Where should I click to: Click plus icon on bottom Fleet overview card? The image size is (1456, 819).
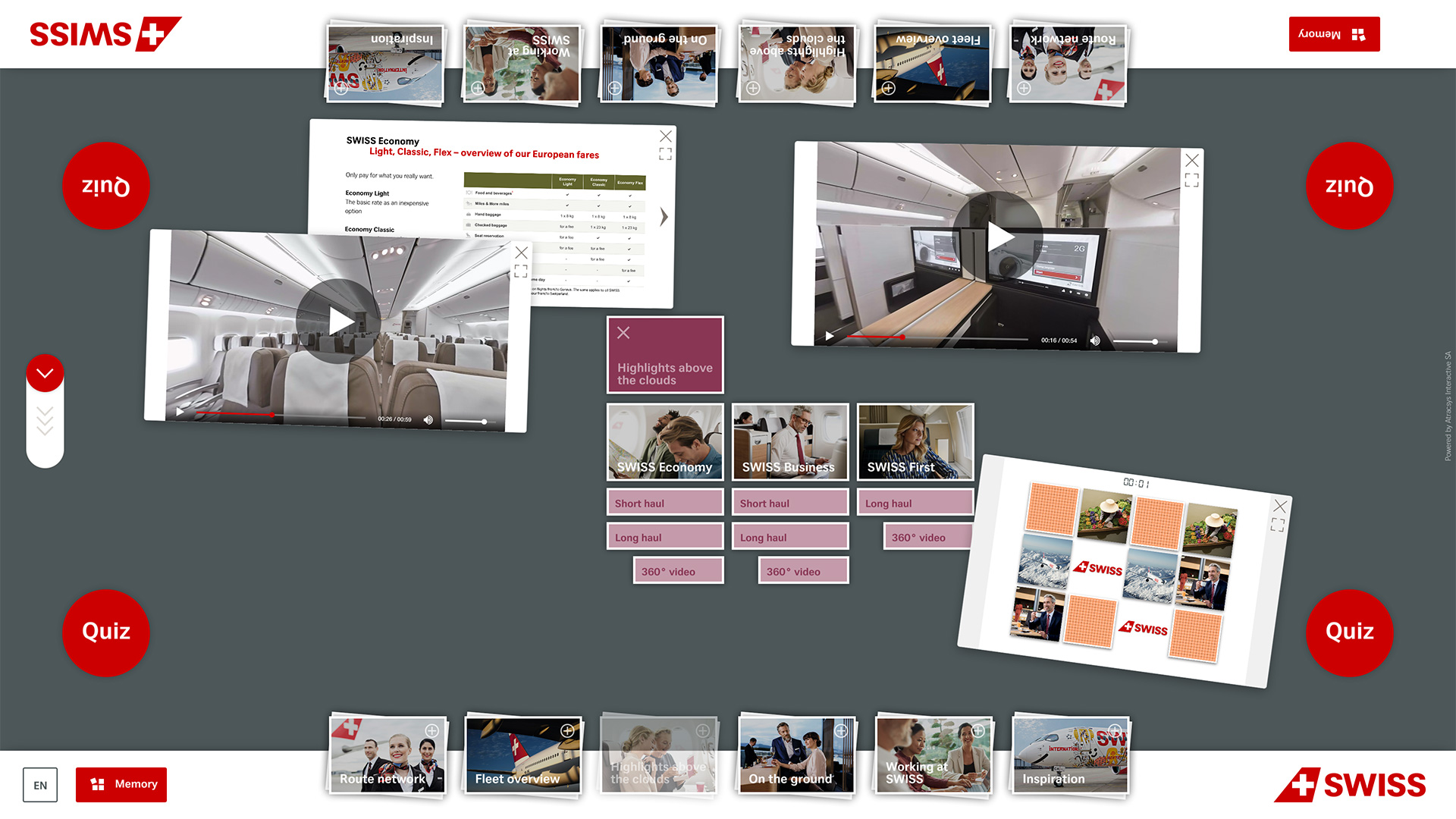(x=567, y=731)
